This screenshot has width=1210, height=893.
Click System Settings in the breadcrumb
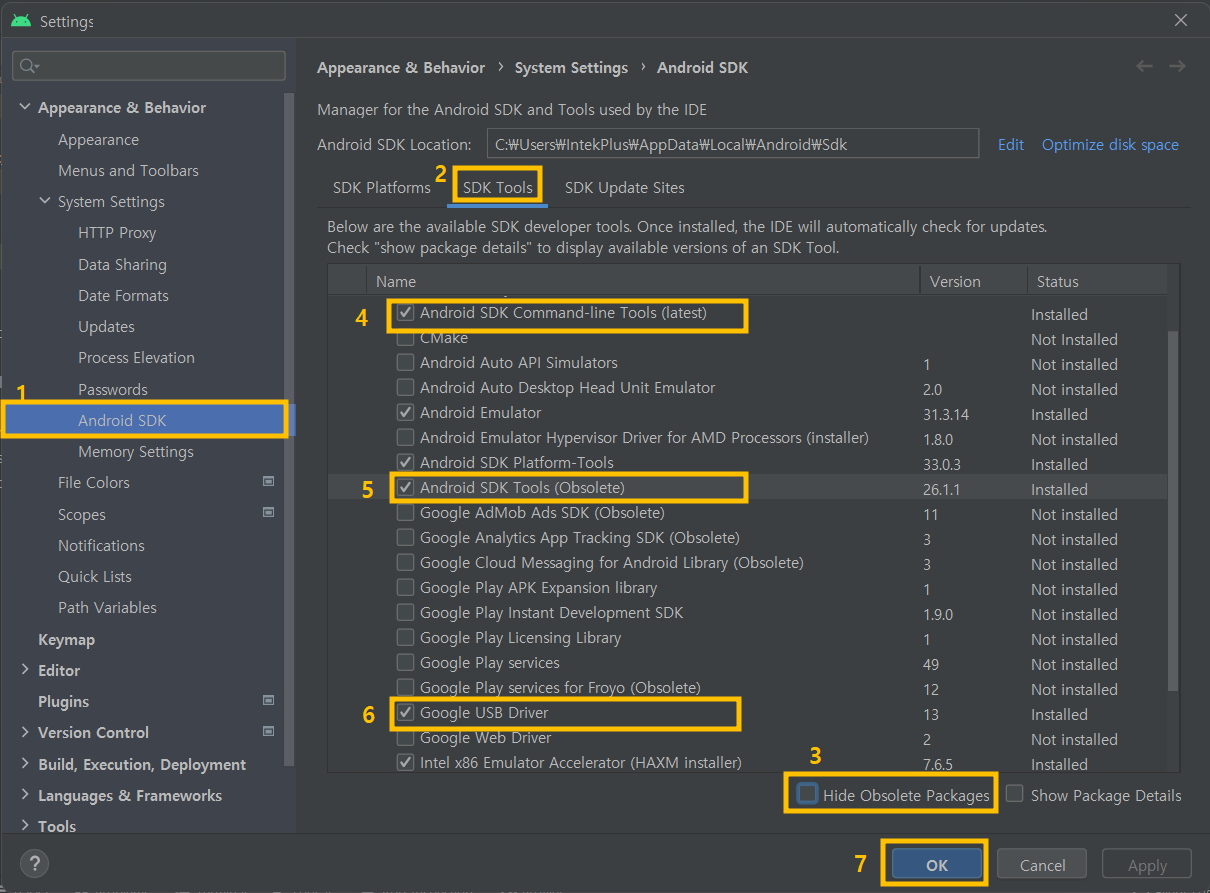click(571, 67)
